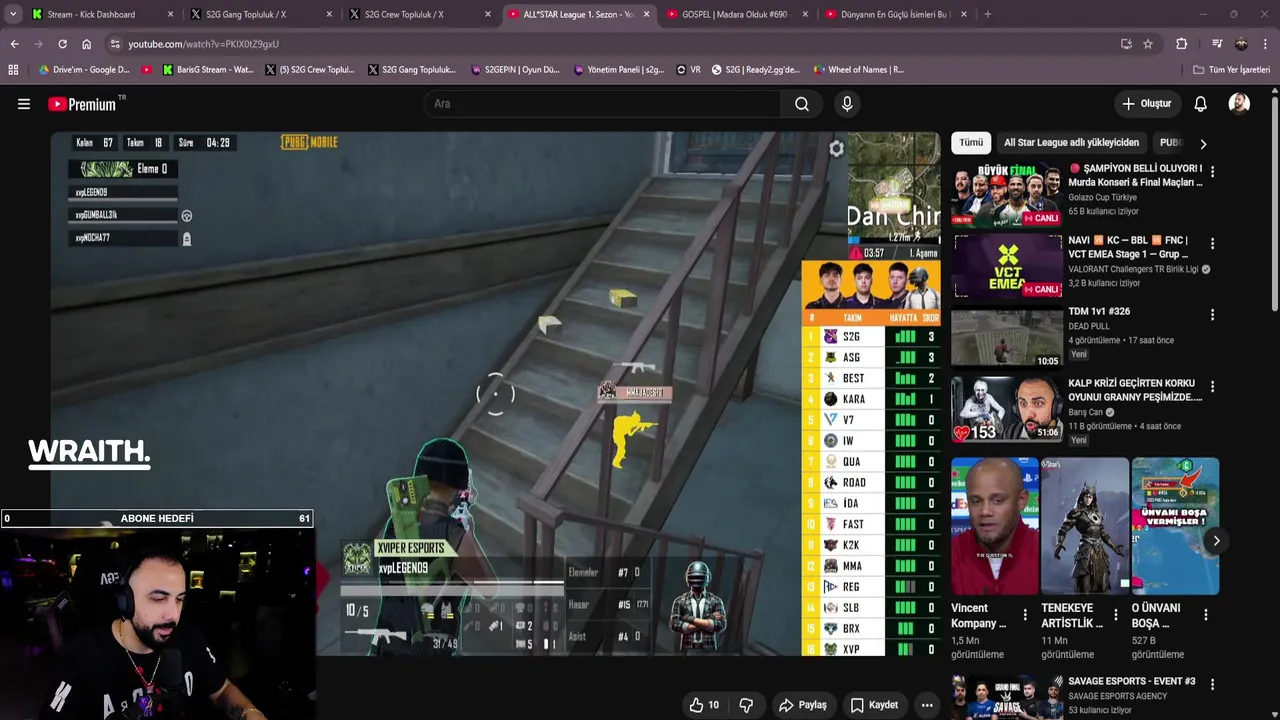This screenshot has width=1280, height=720.
Task: Click the YouTube search magnifier button
Action: (802, 104)
